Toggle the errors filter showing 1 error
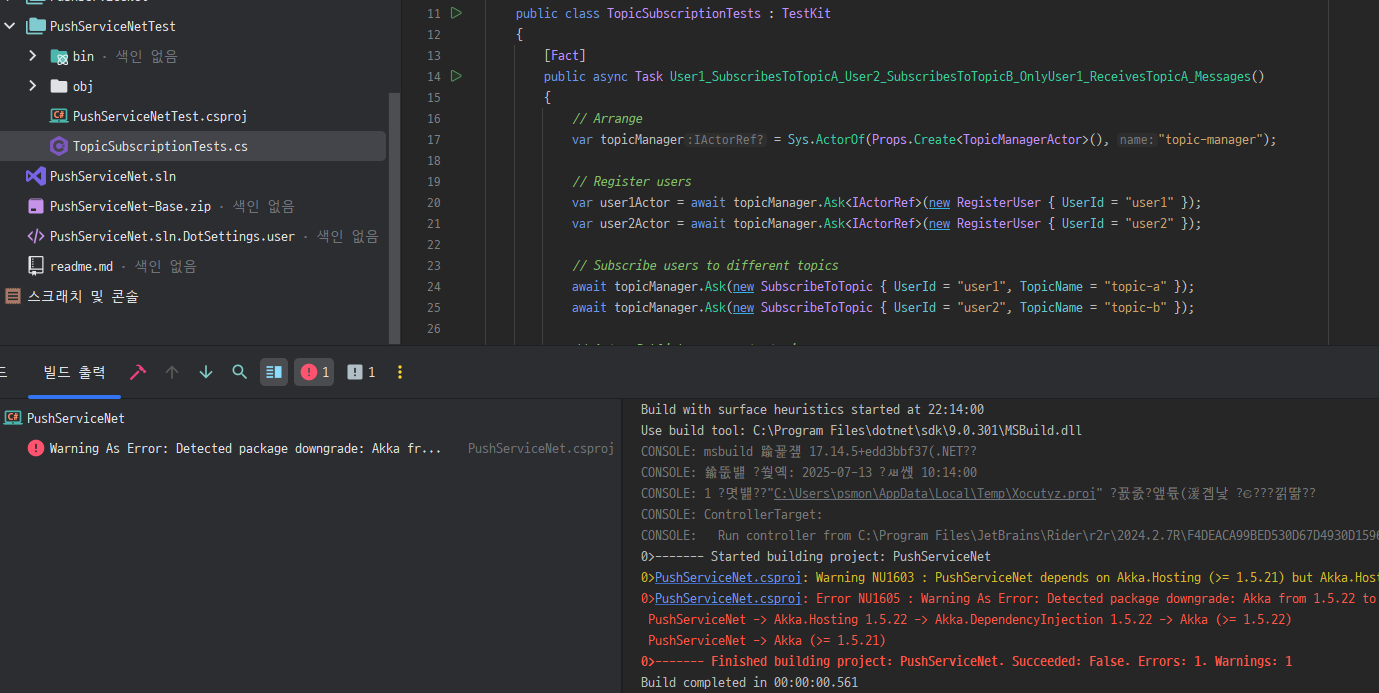1379x693 pixels. pyautogui.click(x=314, y=372)
